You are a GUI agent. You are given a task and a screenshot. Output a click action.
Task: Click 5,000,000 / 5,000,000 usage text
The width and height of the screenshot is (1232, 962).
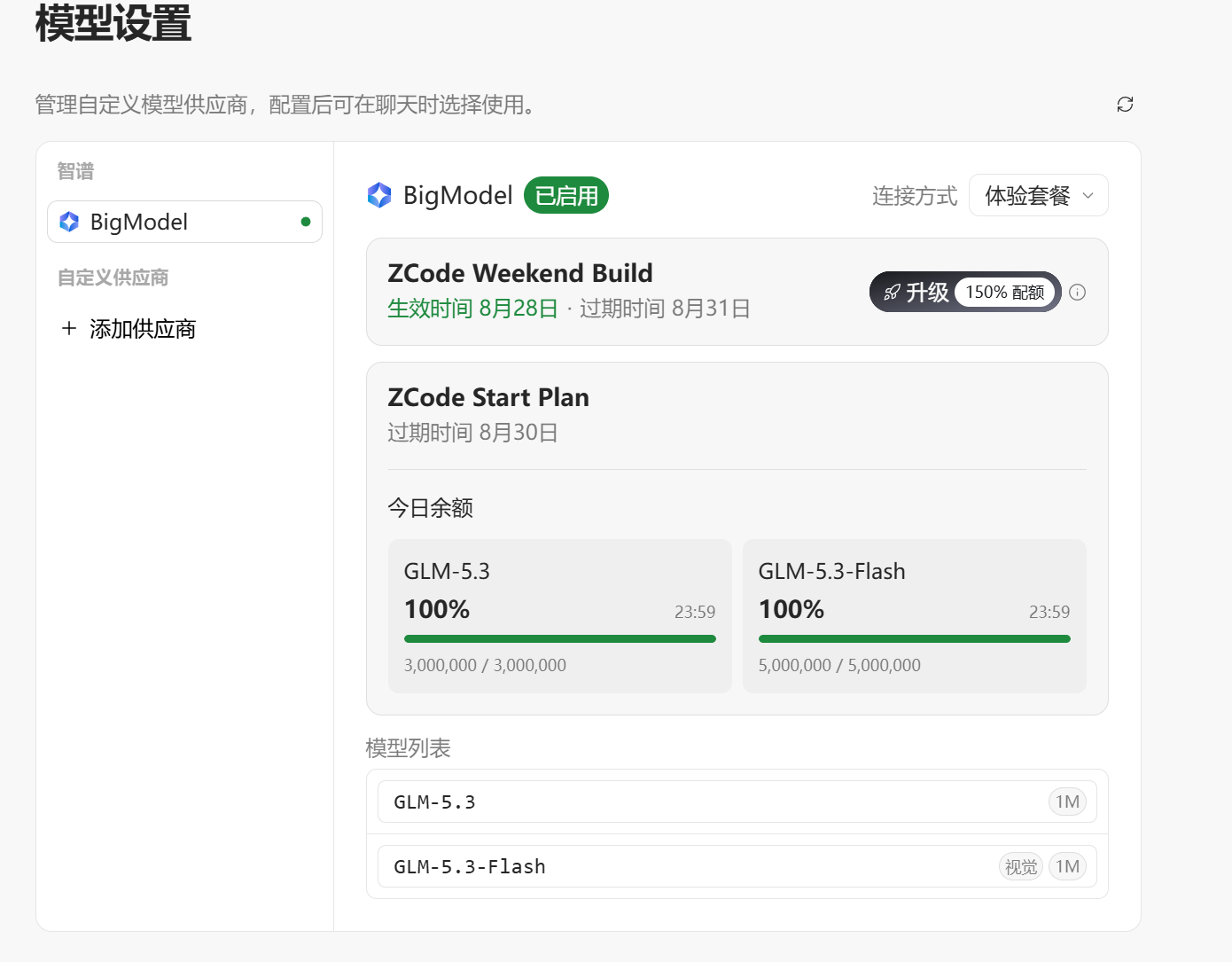[x=839, y=665]
